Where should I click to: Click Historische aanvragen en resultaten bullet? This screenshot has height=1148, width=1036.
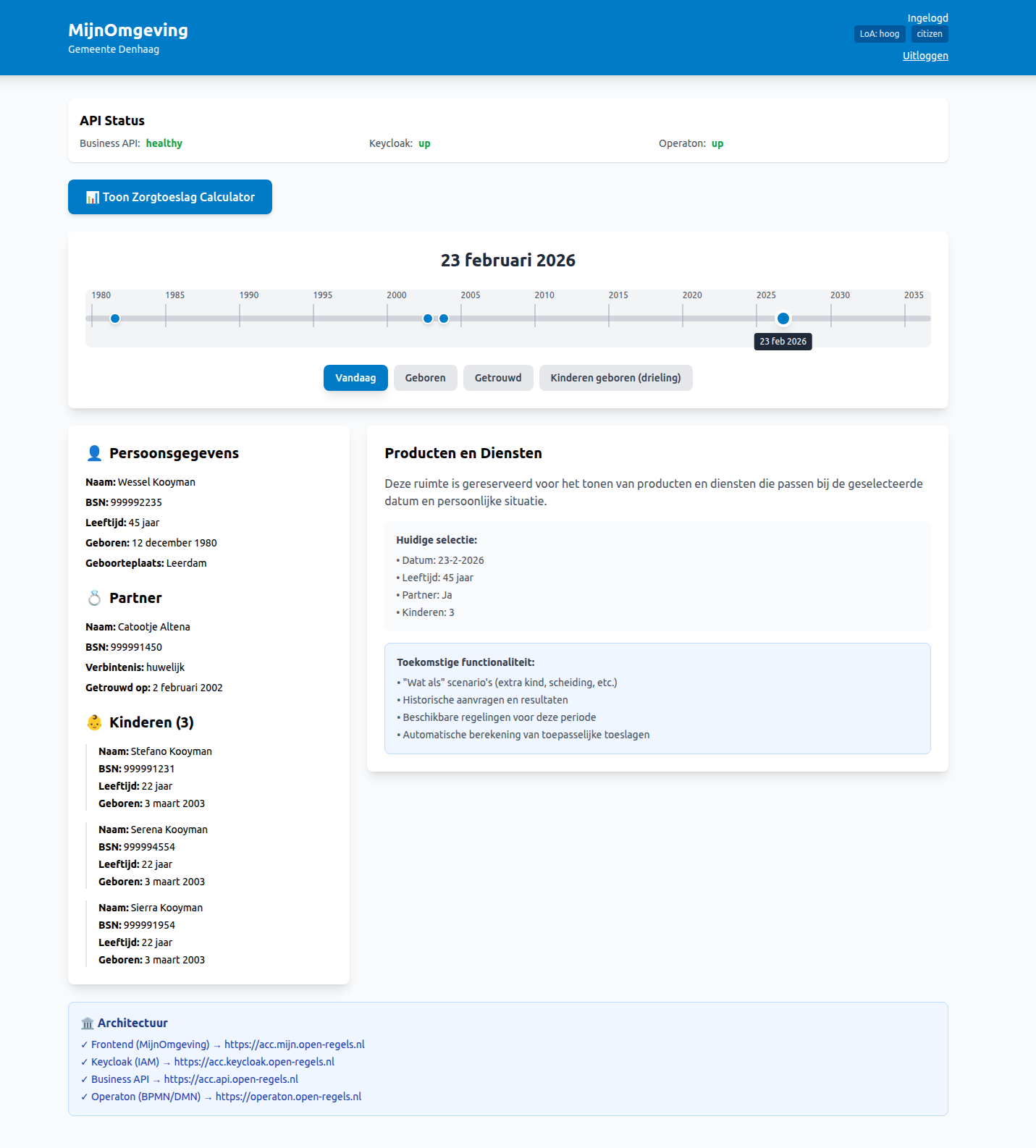tap(482, 700)
